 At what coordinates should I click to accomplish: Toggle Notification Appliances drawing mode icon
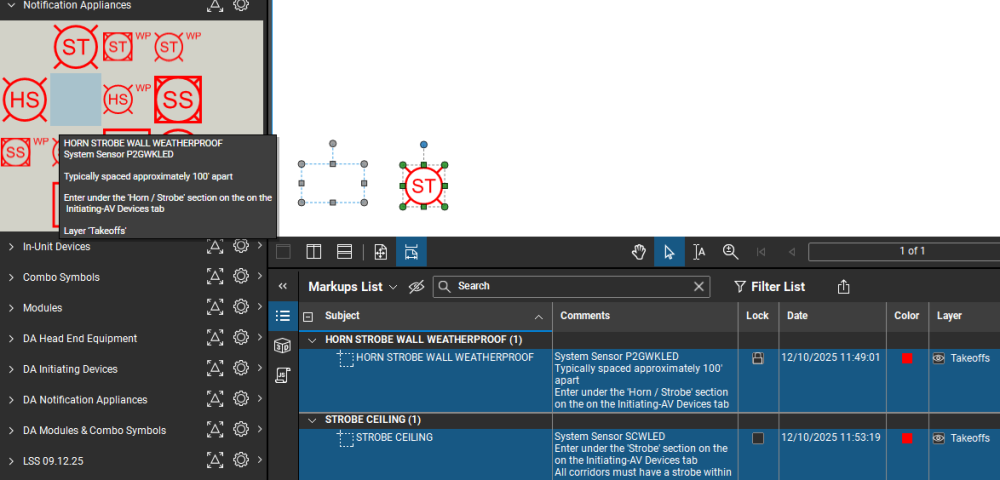[216, 5]
